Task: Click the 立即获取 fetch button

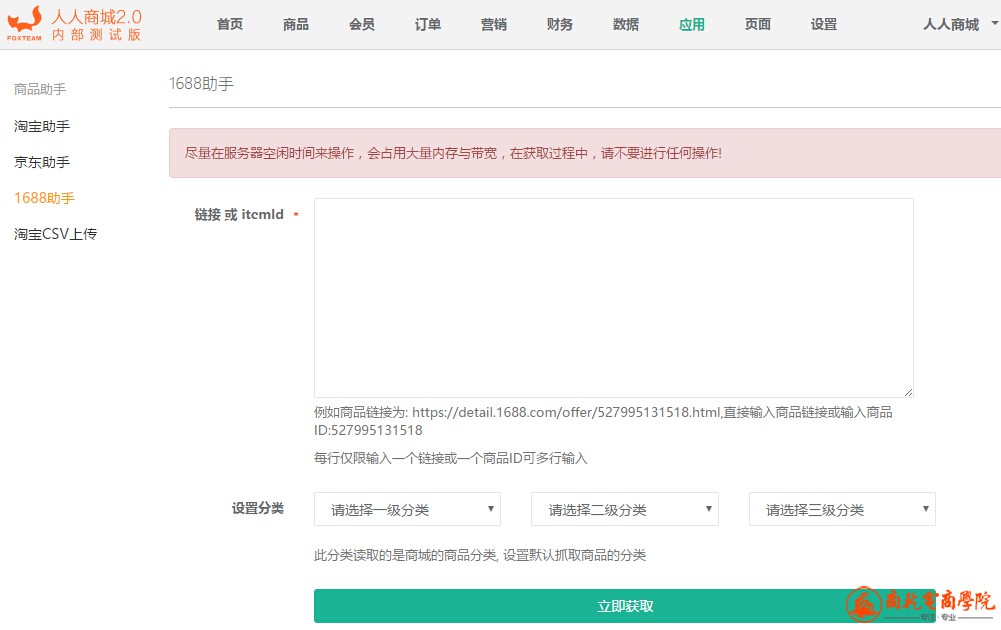Action: pos(625,606)
